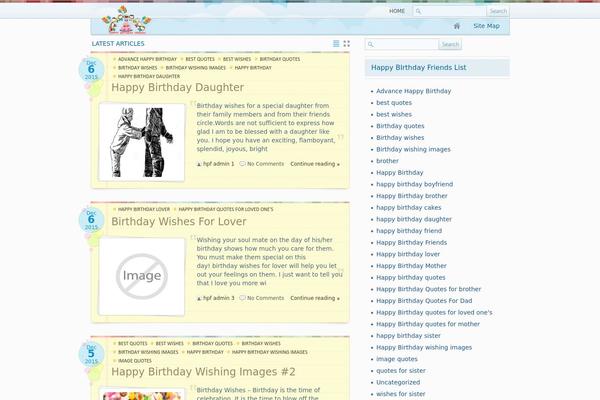
Task: Open Happy Birthday quotes for mother link
Action: 427,324
